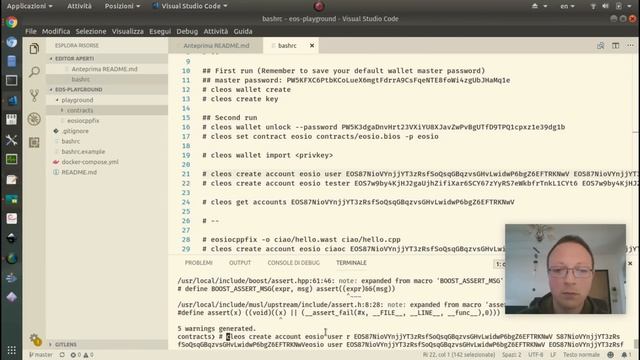This screenshot has height=360, width=640.
Task: Open the en language dropdown
Action: pyautogui.click(x=567, y=6)
